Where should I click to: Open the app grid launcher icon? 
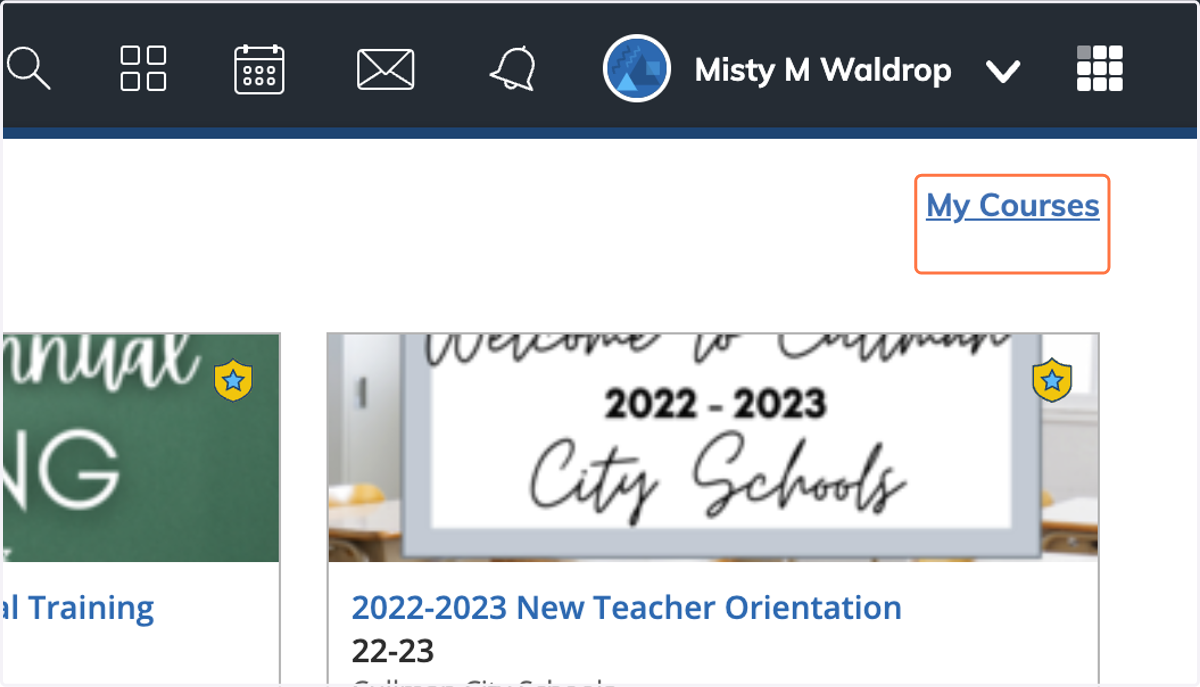(x=1099, y=69)
